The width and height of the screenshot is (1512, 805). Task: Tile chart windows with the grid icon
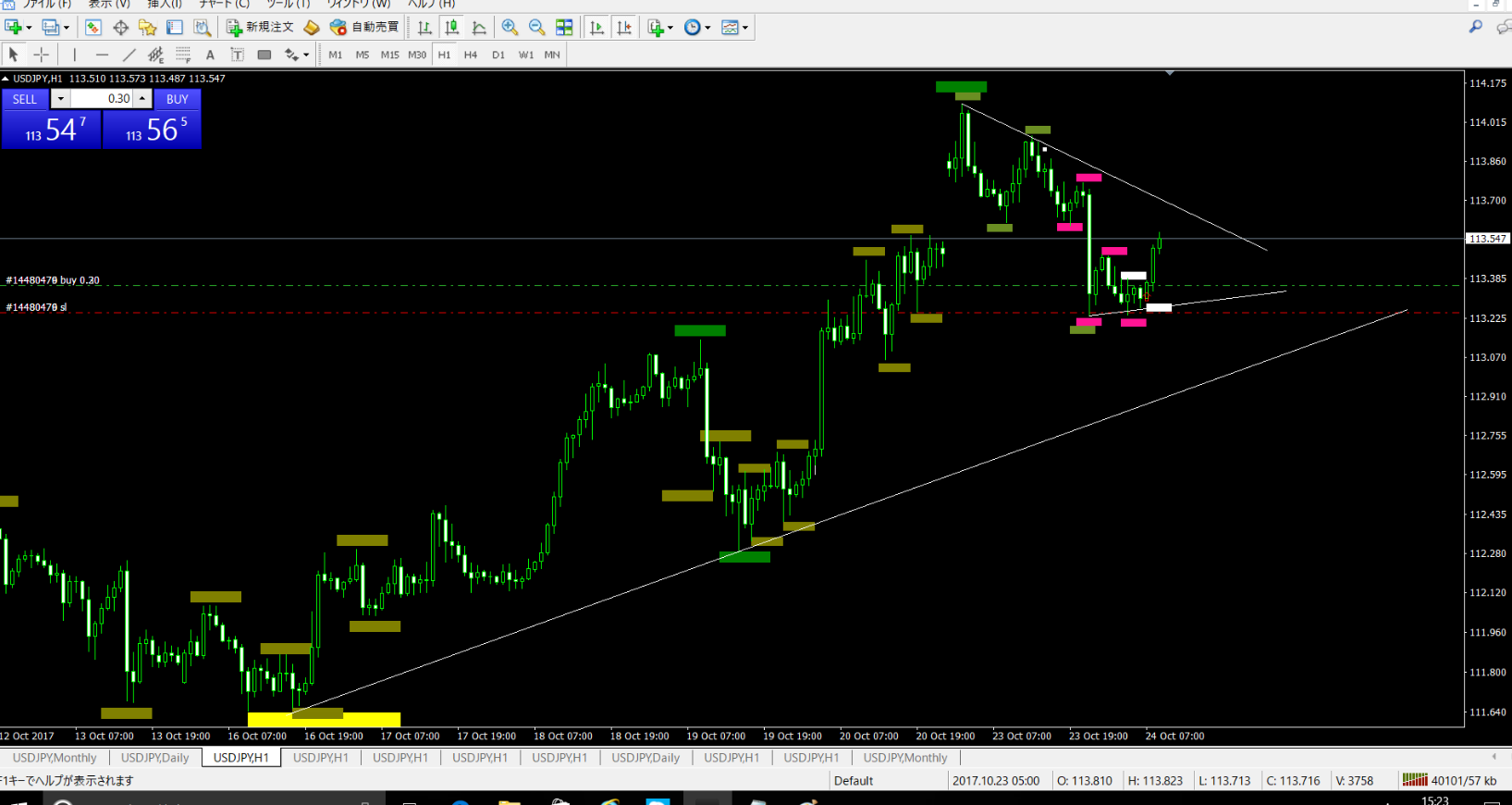pos(564,28)
